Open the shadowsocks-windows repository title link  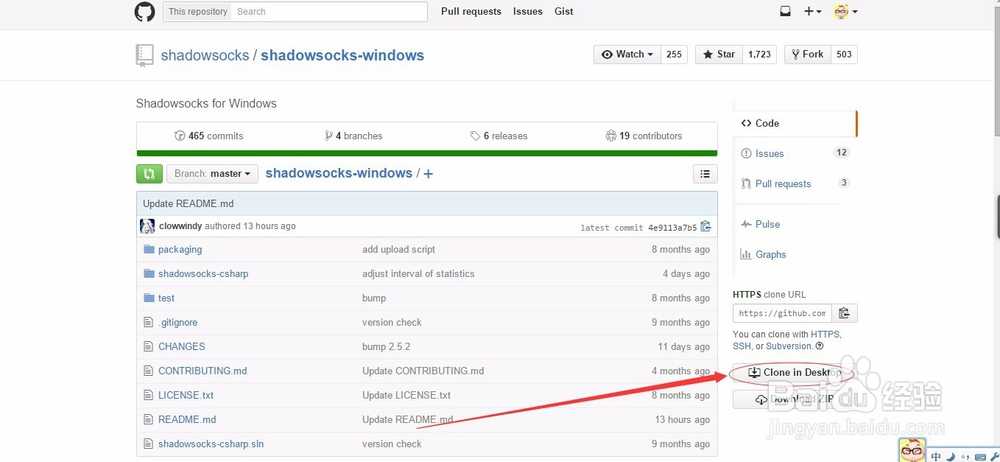tap(342, 56)
